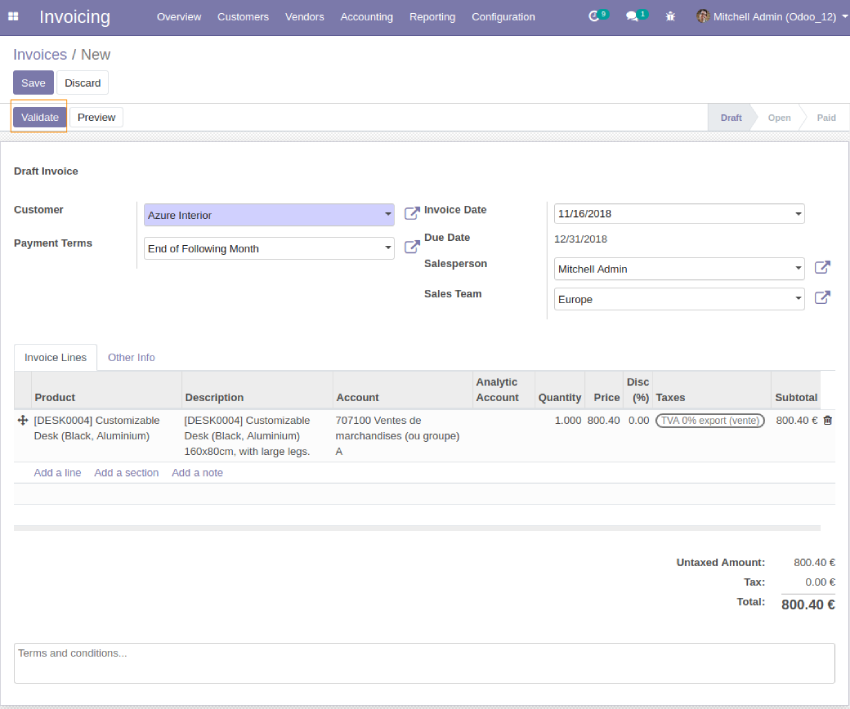This screenshot has height=709, width=850.
Task: Open the Reporting menu
Action: pos(432,17)
